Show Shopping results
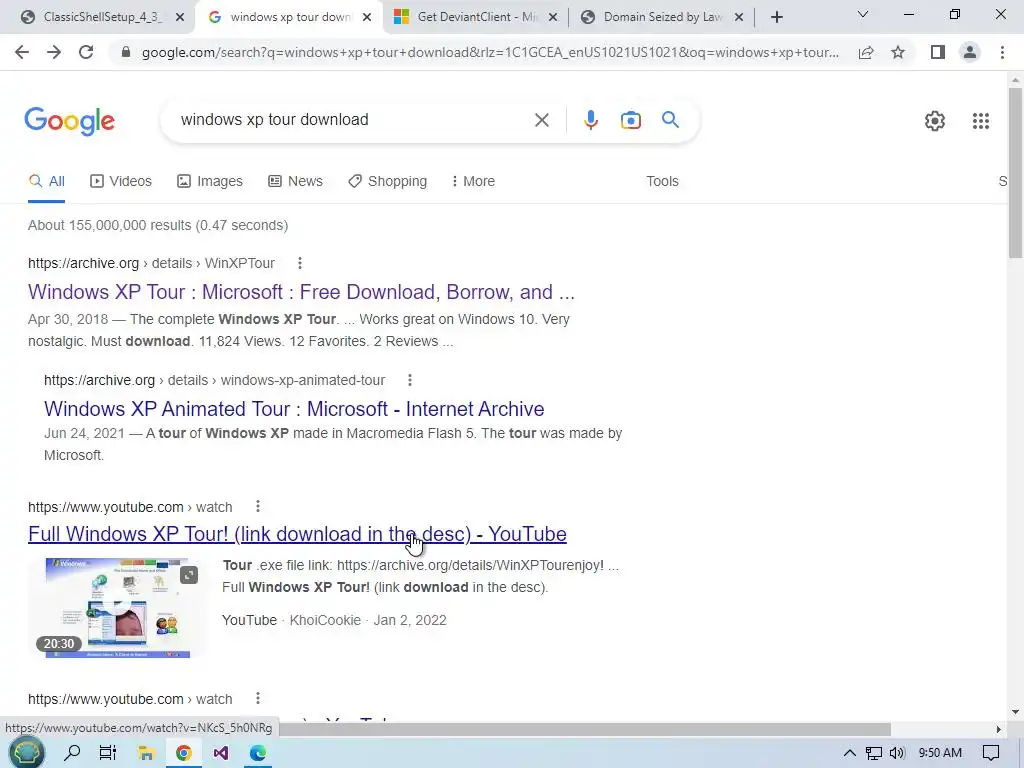 click(387, 181)
